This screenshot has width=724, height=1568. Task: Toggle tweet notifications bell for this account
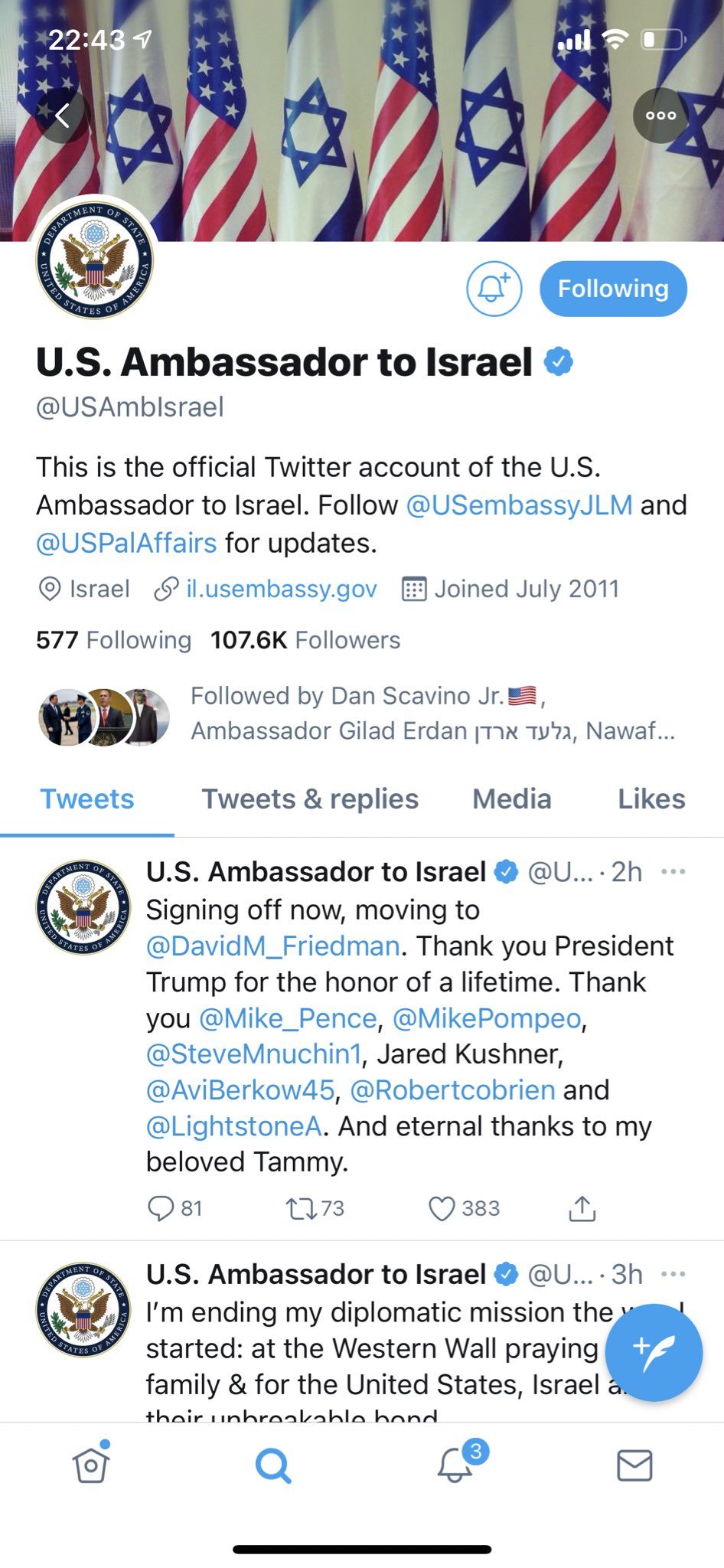(x=494, y=289)
